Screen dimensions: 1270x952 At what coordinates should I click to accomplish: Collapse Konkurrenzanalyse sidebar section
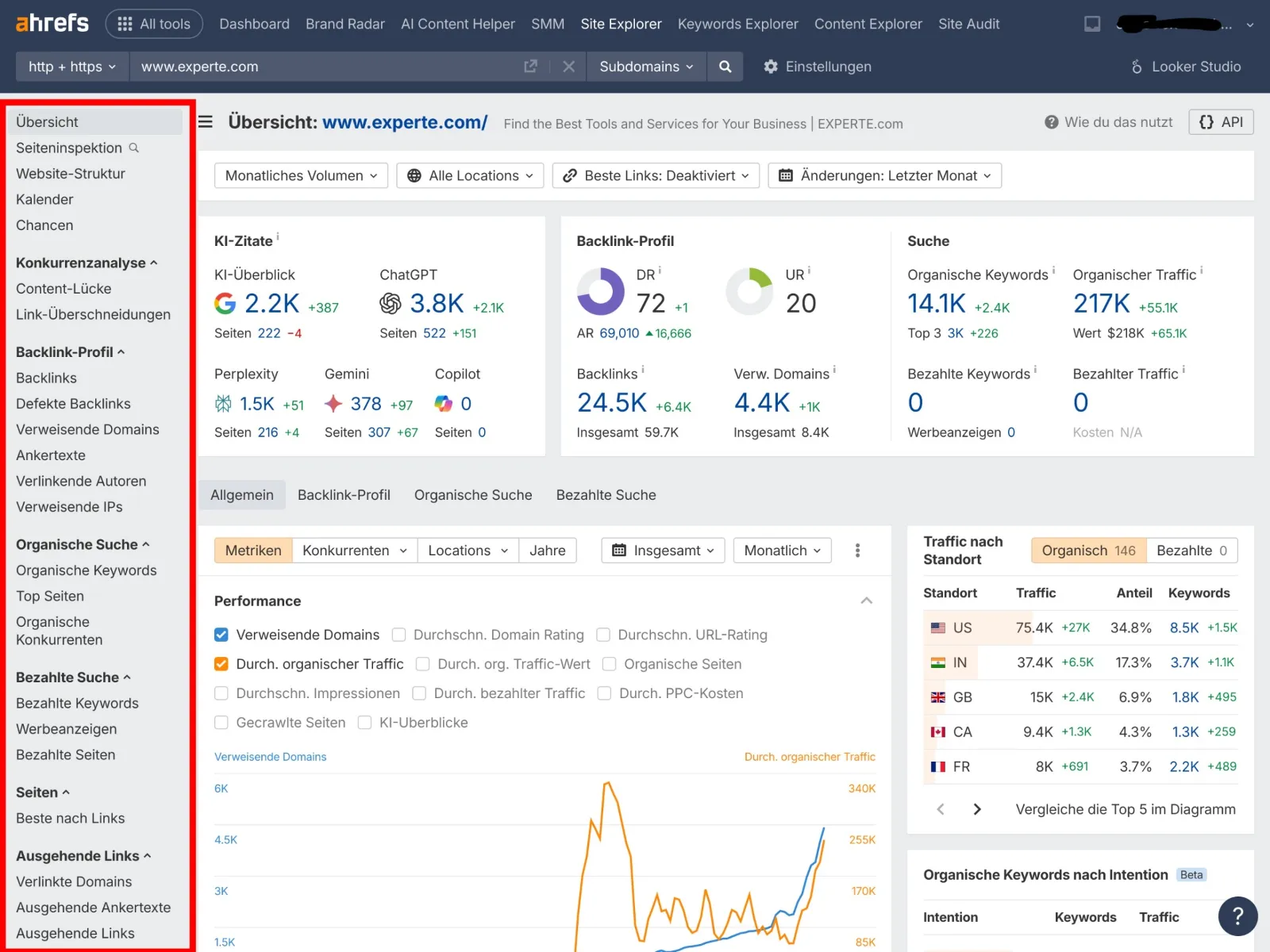[x=87, y=263]
